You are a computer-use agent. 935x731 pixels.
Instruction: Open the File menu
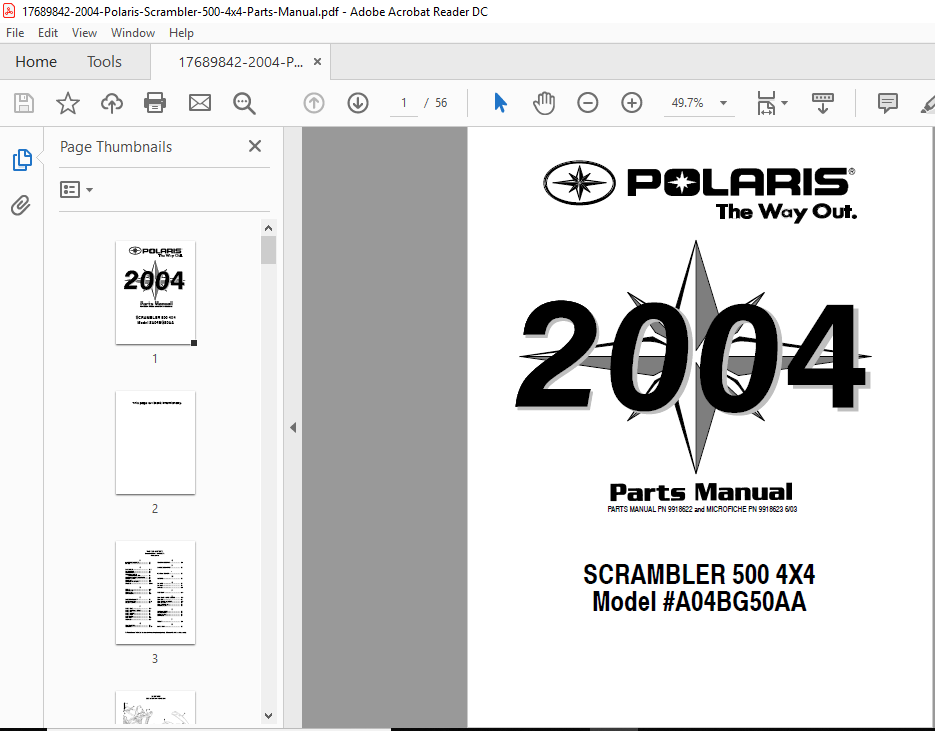(x=15, y=33)
